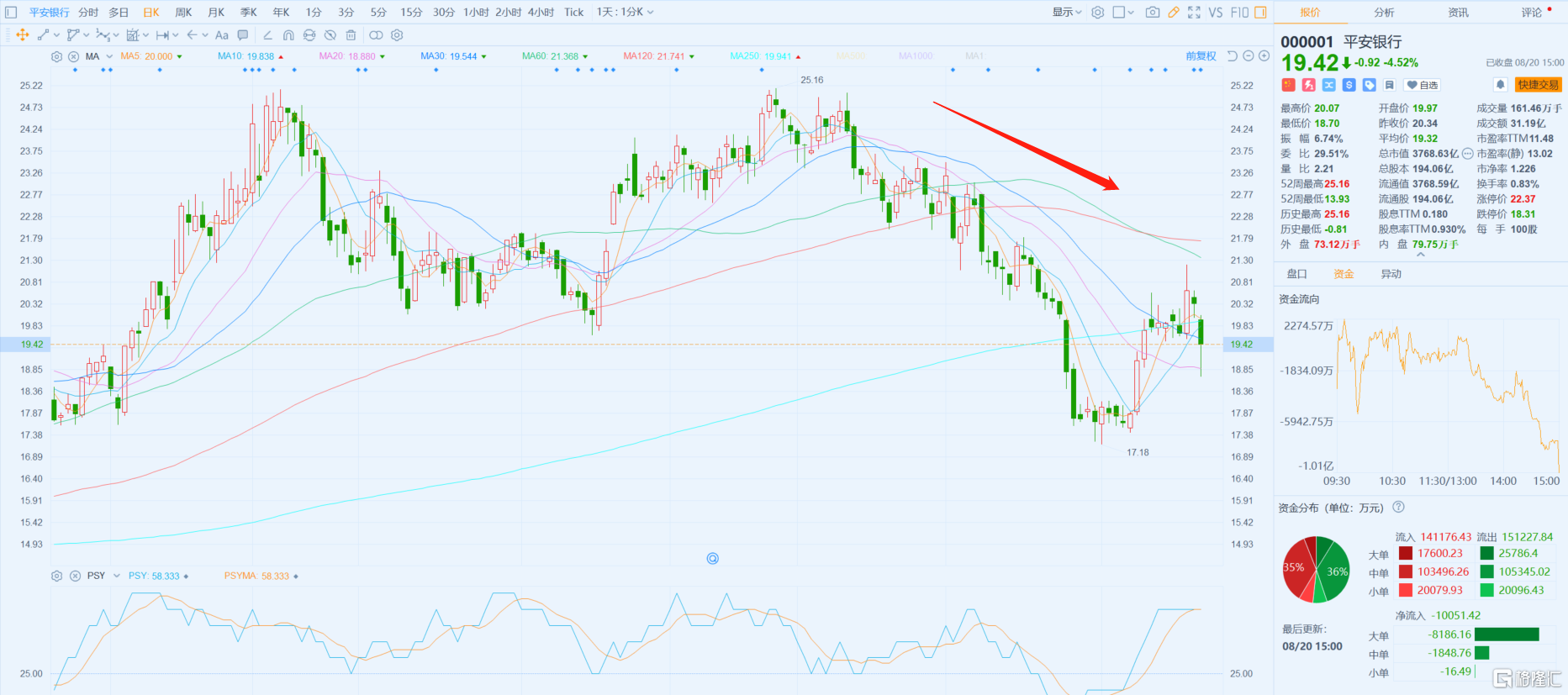Select the 15分 timeframe
This screenshot has height=695, width=1568.
tap(411, 12)
